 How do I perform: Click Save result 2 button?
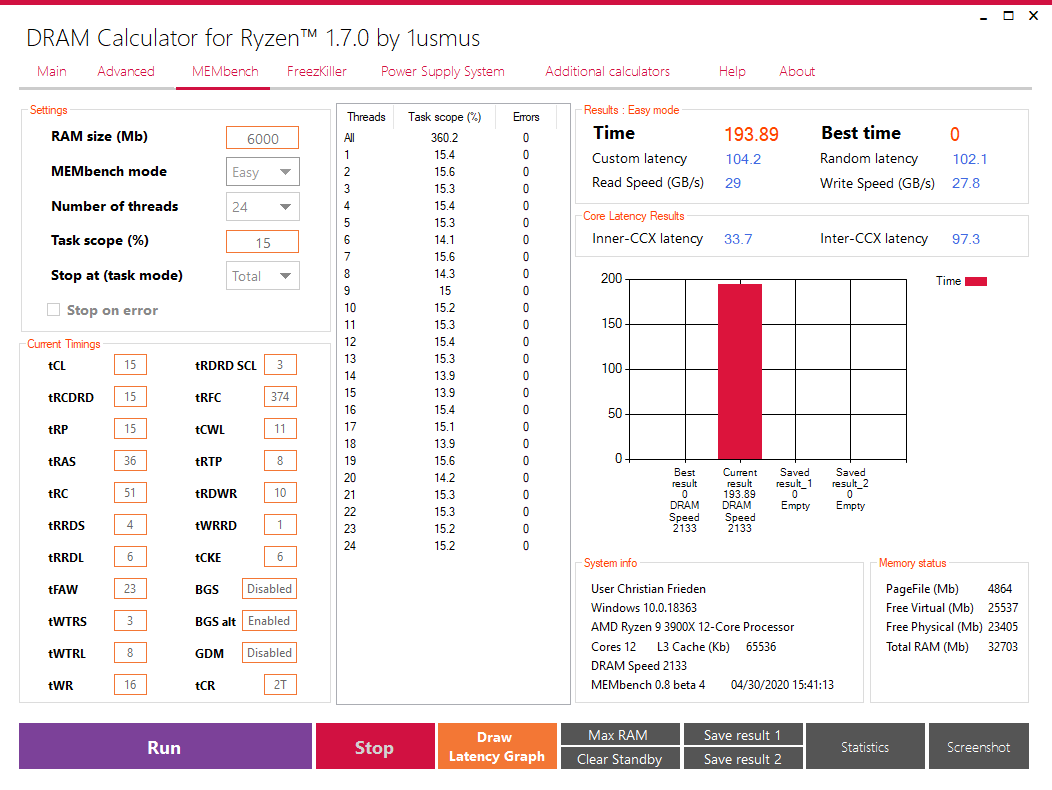[743, 758]
